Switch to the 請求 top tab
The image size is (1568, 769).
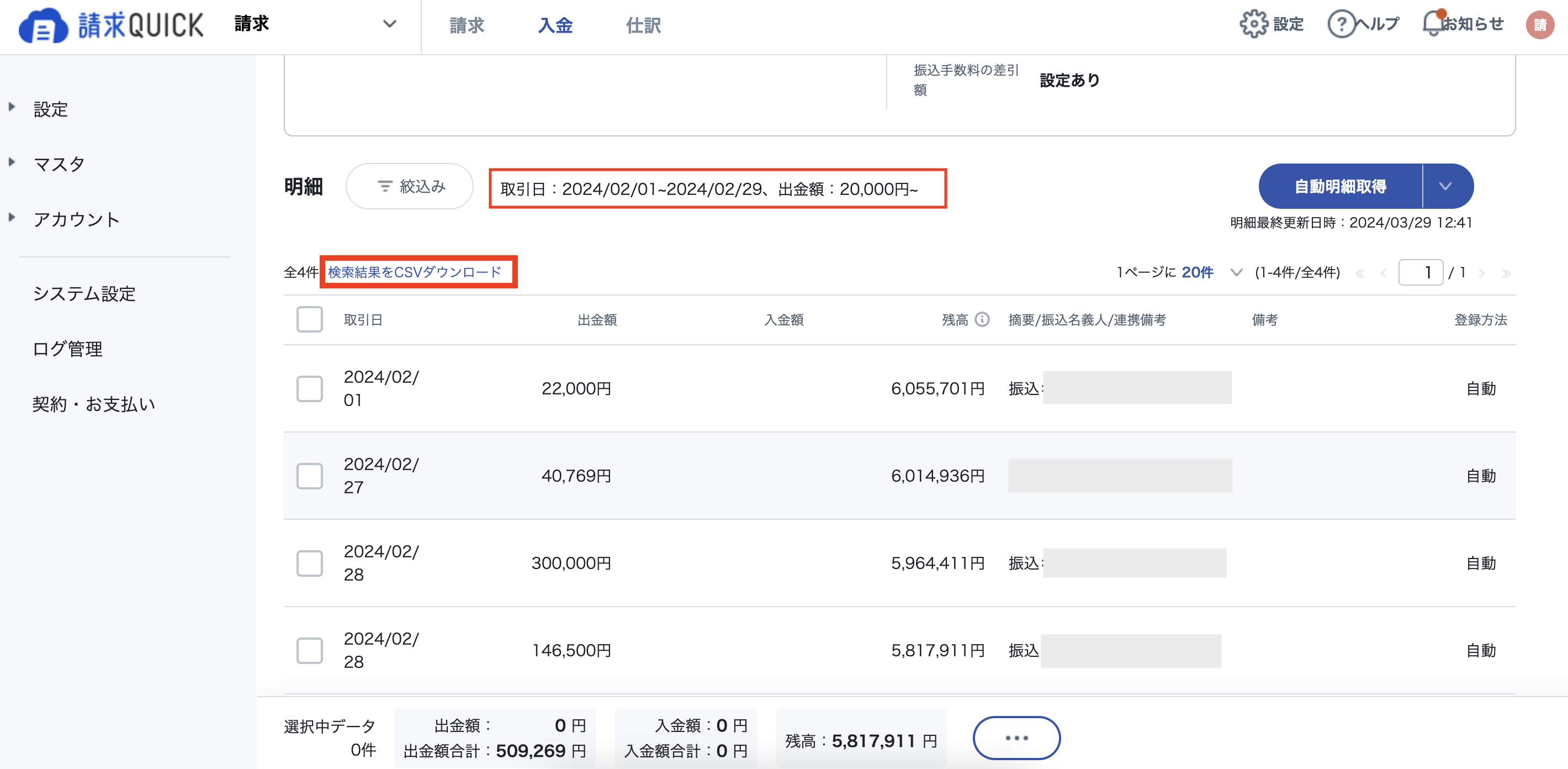(467, 25)
